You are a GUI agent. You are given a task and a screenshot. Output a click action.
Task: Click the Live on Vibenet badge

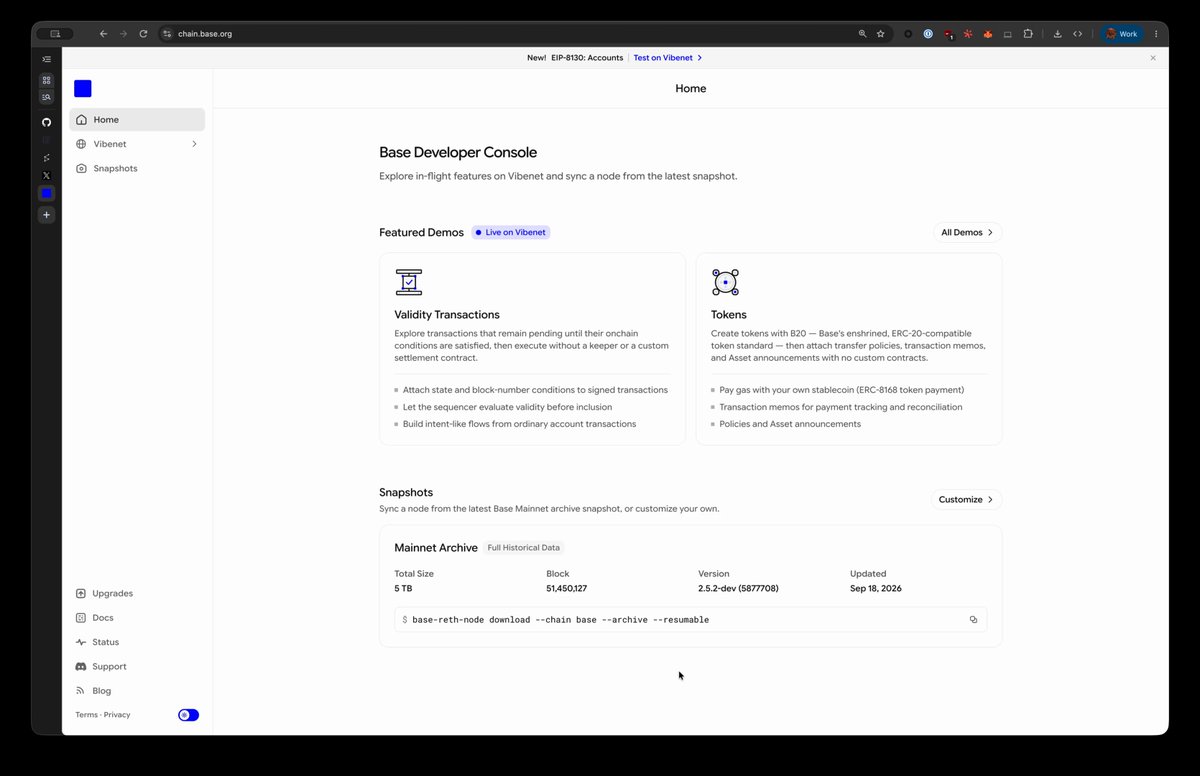[x=511, y=233]
